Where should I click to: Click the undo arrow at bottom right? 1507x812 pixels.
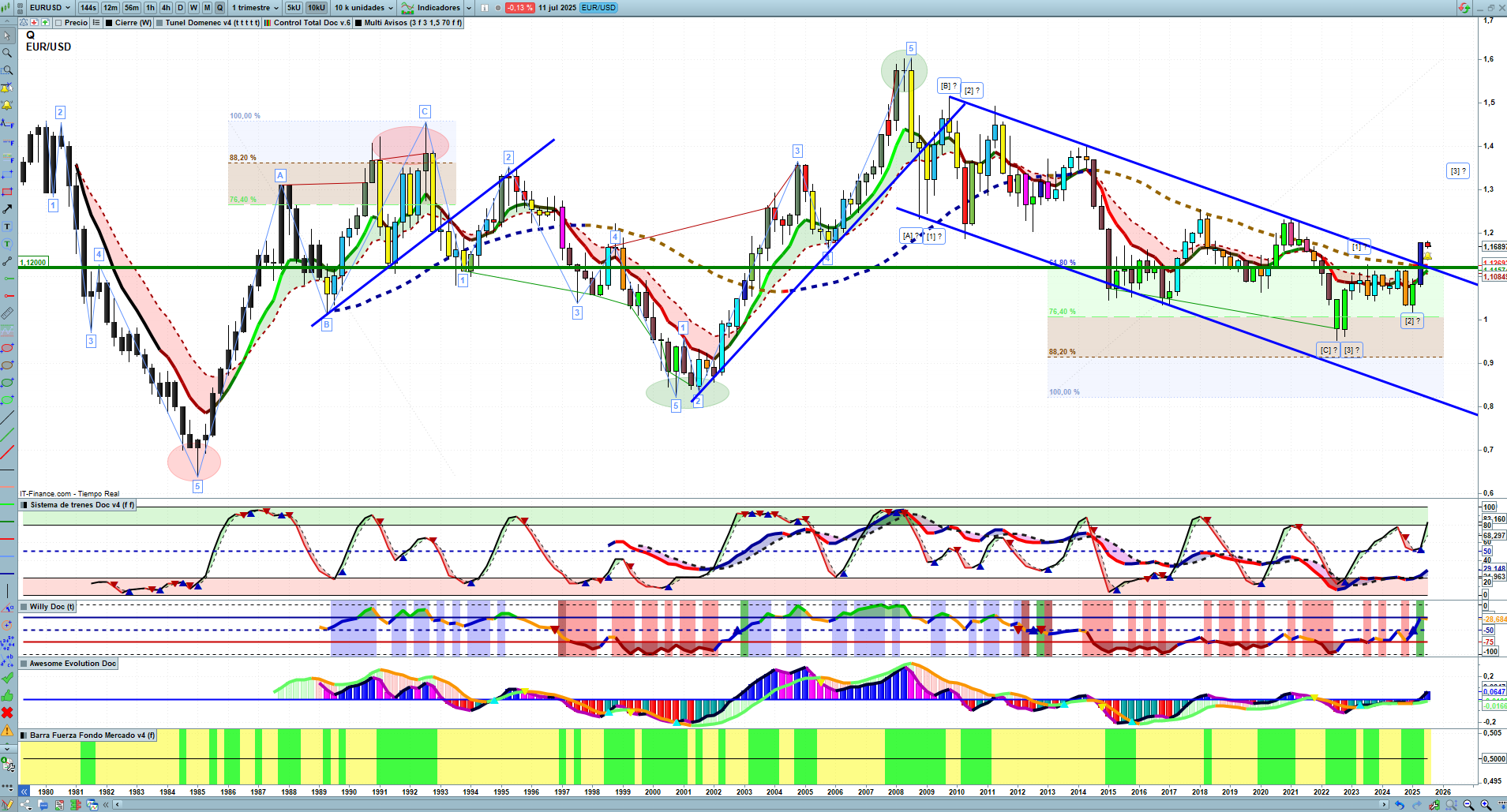coord(1400,805)
